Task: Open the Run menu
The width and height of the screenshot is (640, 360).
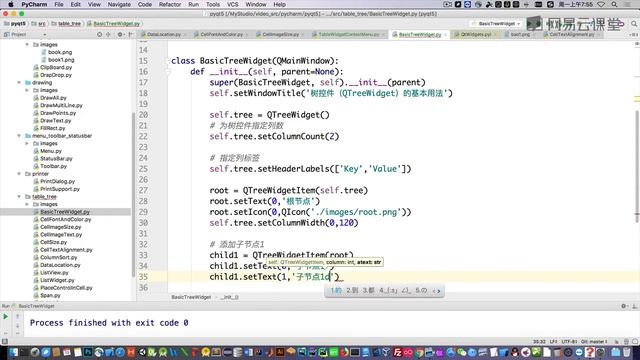Action: coord(193,4)
